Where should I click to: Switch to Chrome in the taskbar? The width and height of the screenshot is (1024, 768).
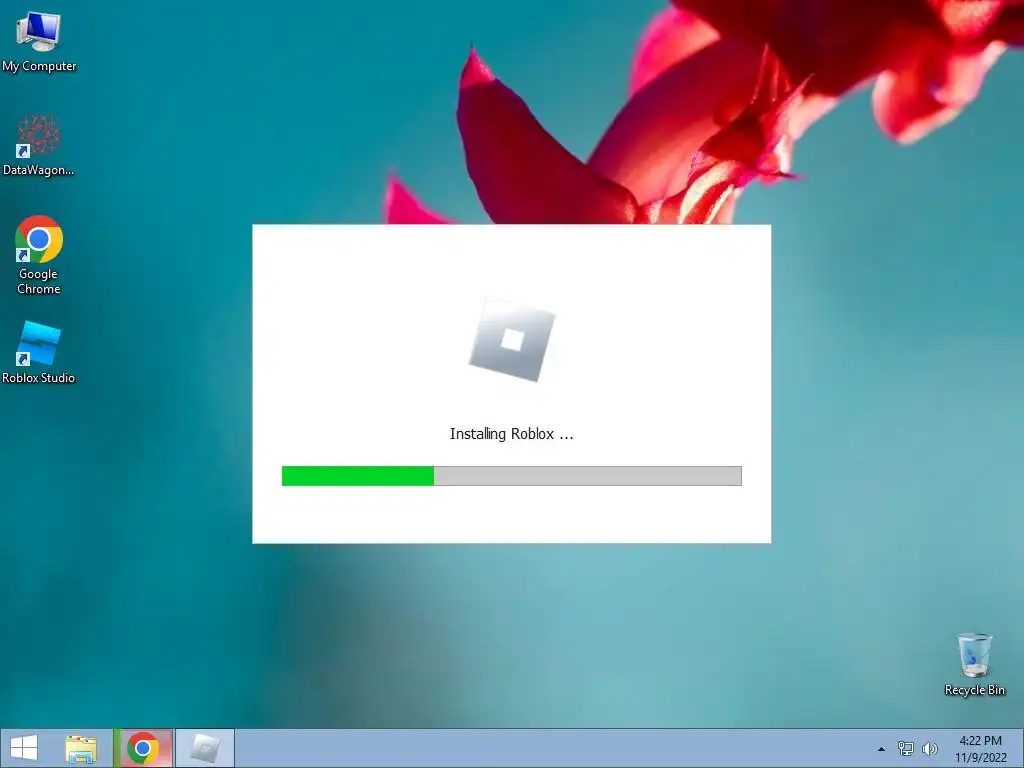point(143,748)
